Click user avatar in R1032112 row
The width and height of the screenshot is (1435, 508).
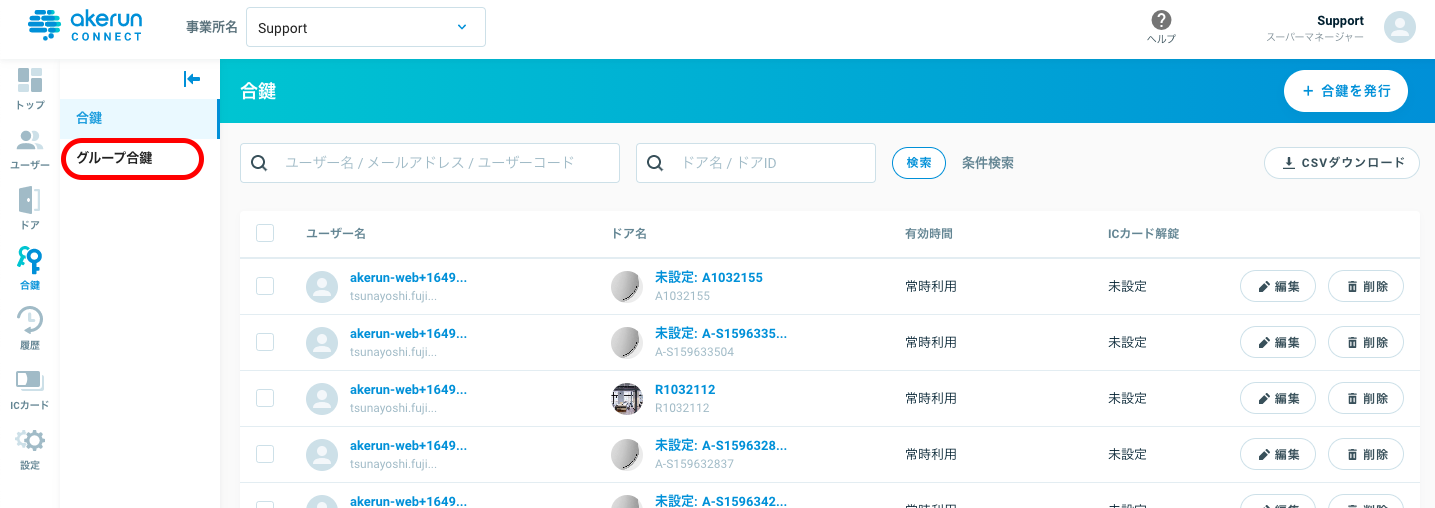322,399
